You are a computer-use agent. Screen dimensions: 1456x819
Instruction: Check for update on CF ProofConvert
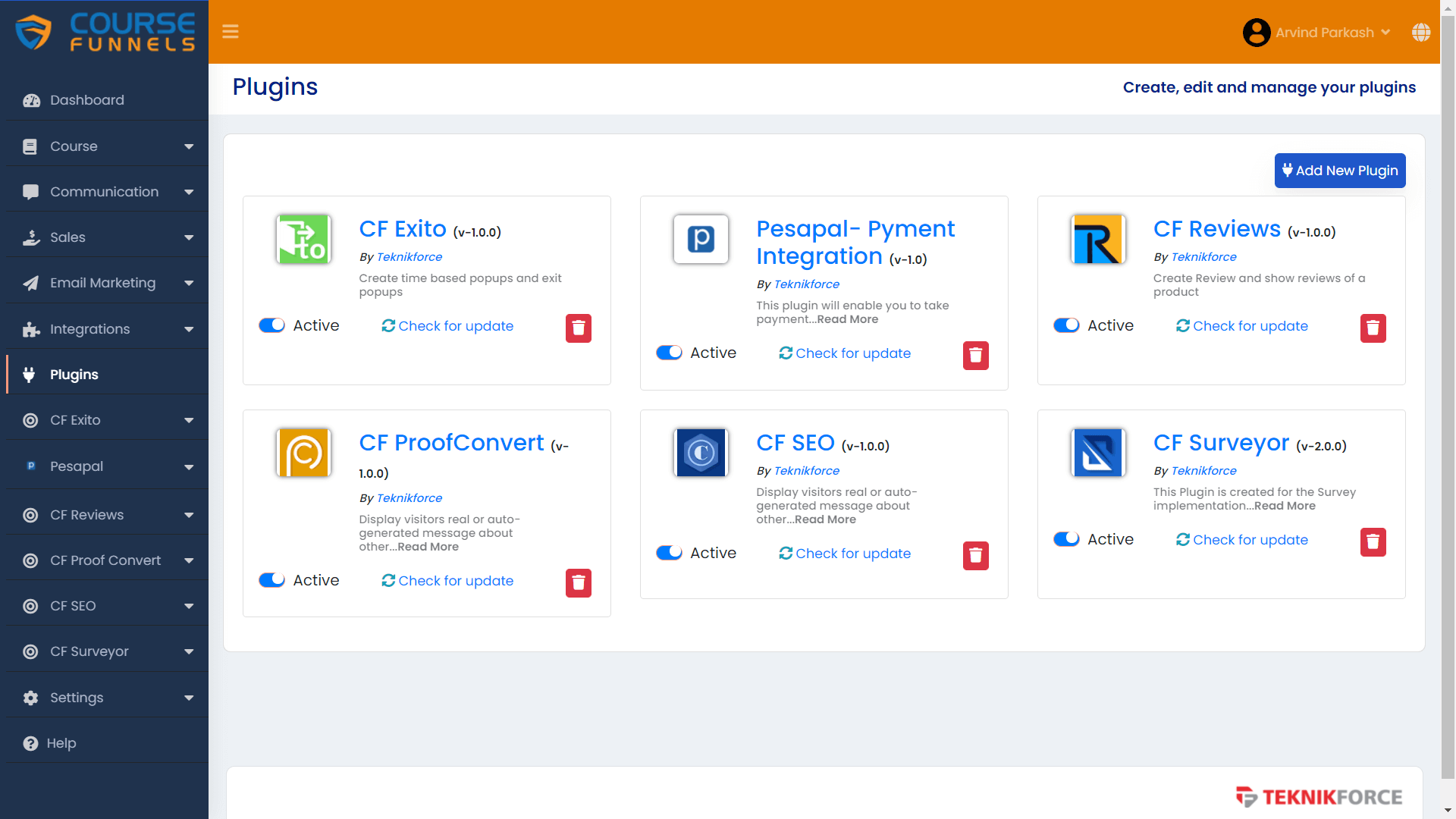pyautogui.click(x=447, y=581)
